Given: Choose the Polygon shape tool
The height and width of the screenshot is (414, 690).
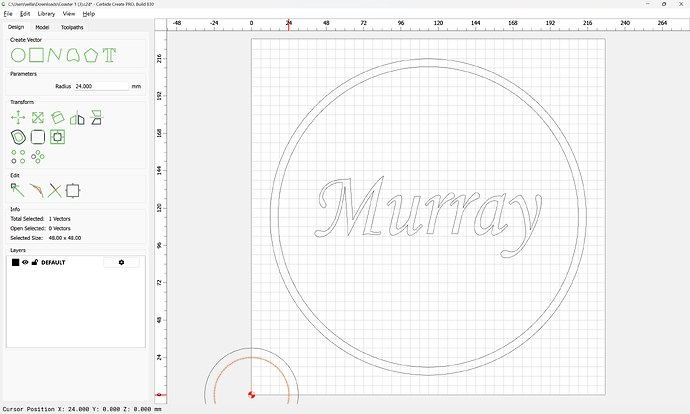Looking at the screenshot, I should pos(91,54).
